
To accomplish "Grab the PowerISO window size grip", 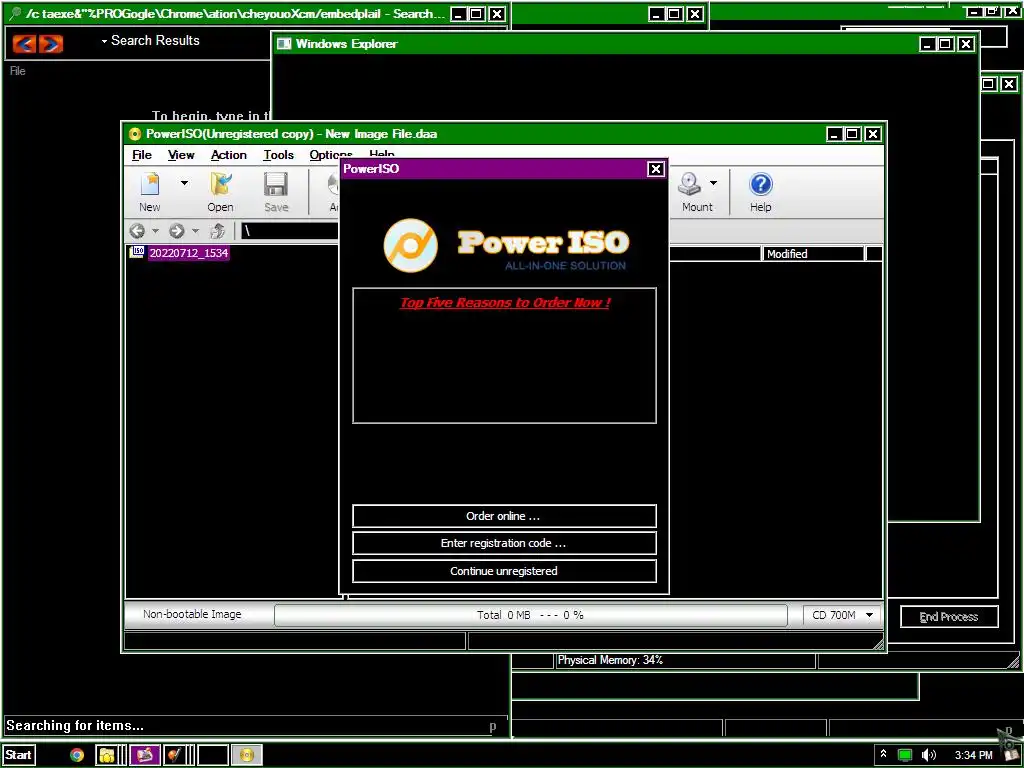I will tap(878, 645).
